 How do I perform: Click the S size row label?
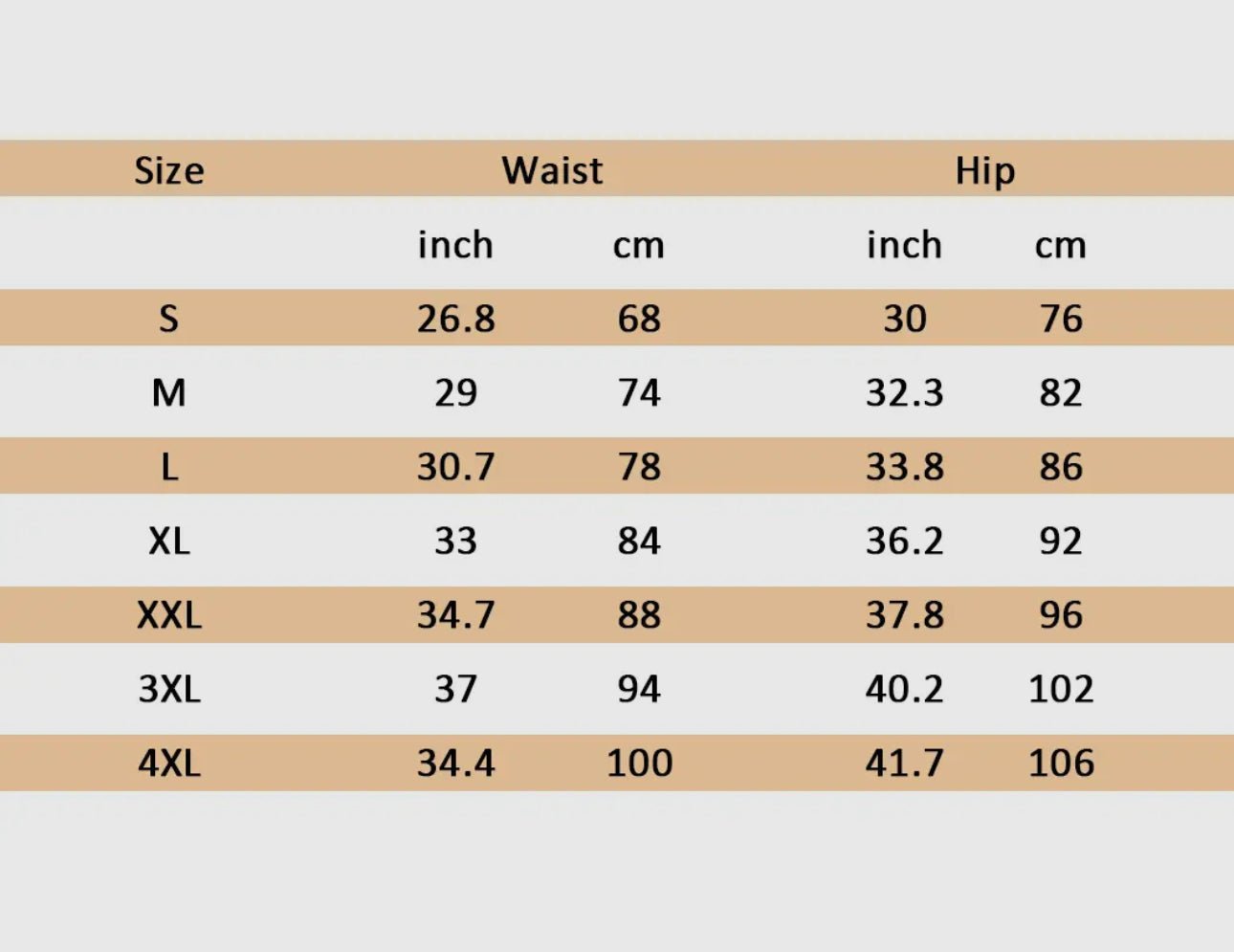168,319
